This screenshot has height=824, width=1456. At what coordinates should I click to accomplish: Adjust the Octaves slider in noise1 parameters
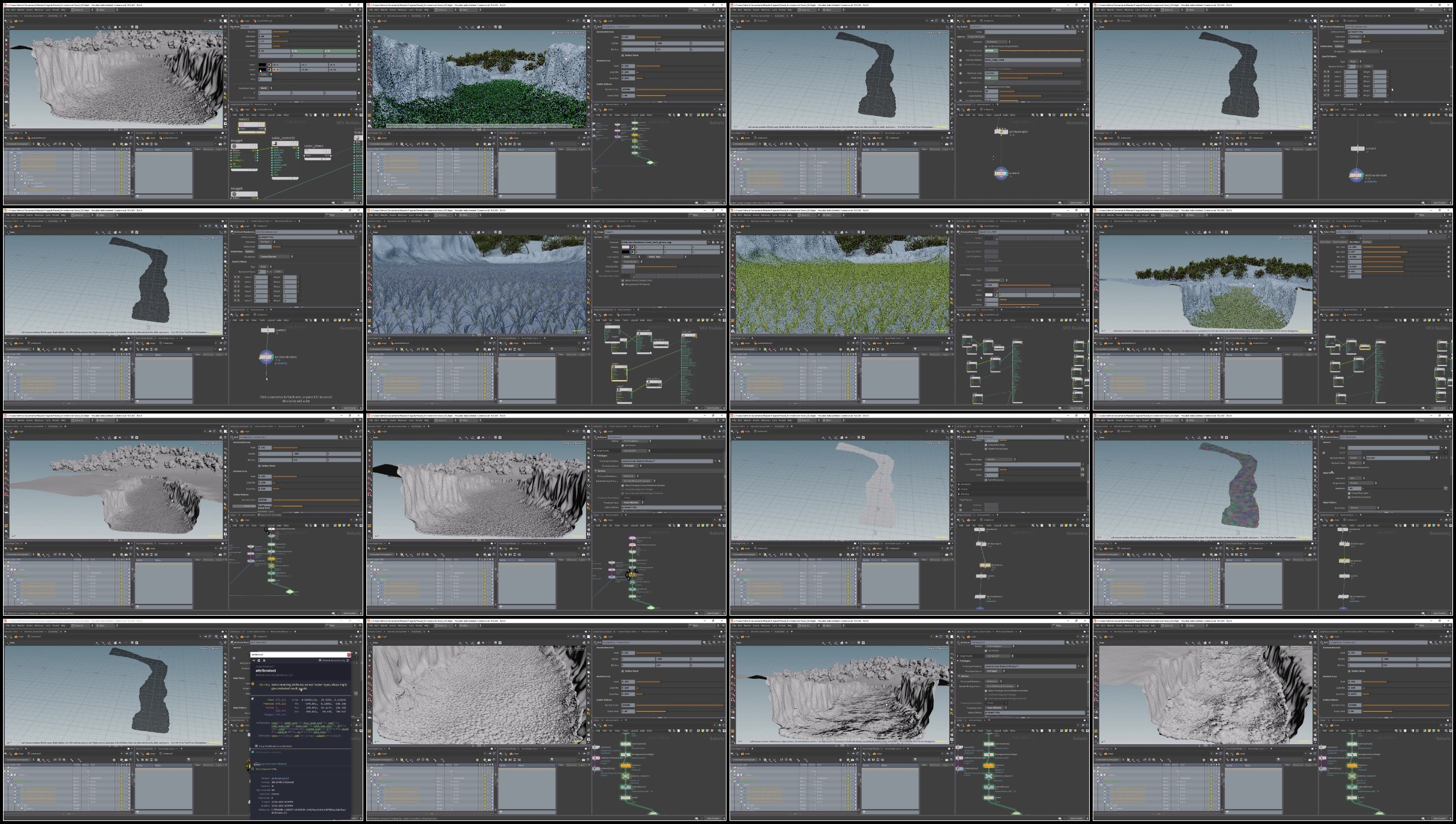coord(315,32)
